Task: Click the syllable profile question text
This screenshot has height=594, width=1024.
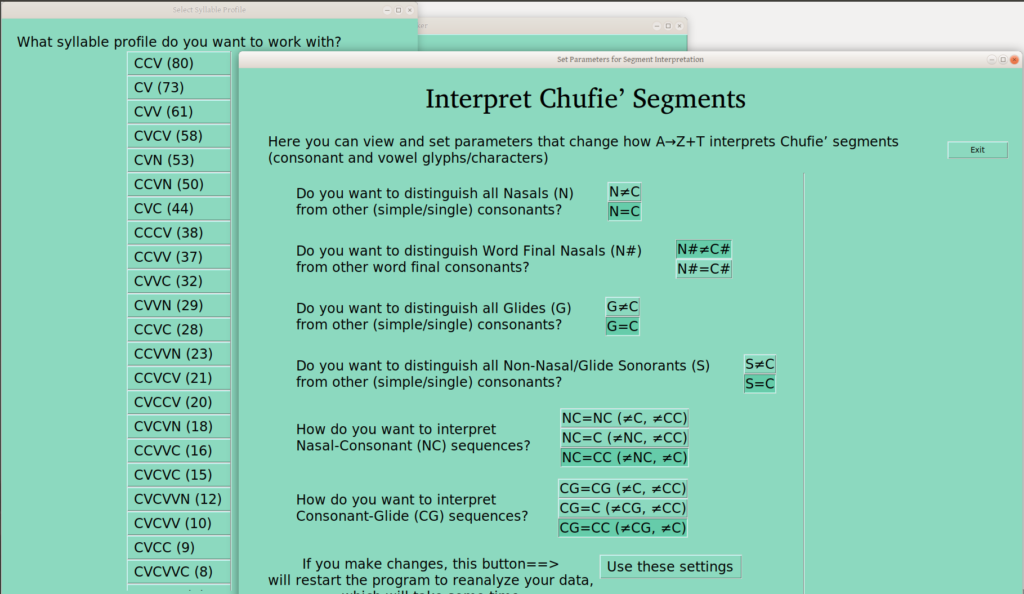Action: pyautogui.click(x=179, y=42)
